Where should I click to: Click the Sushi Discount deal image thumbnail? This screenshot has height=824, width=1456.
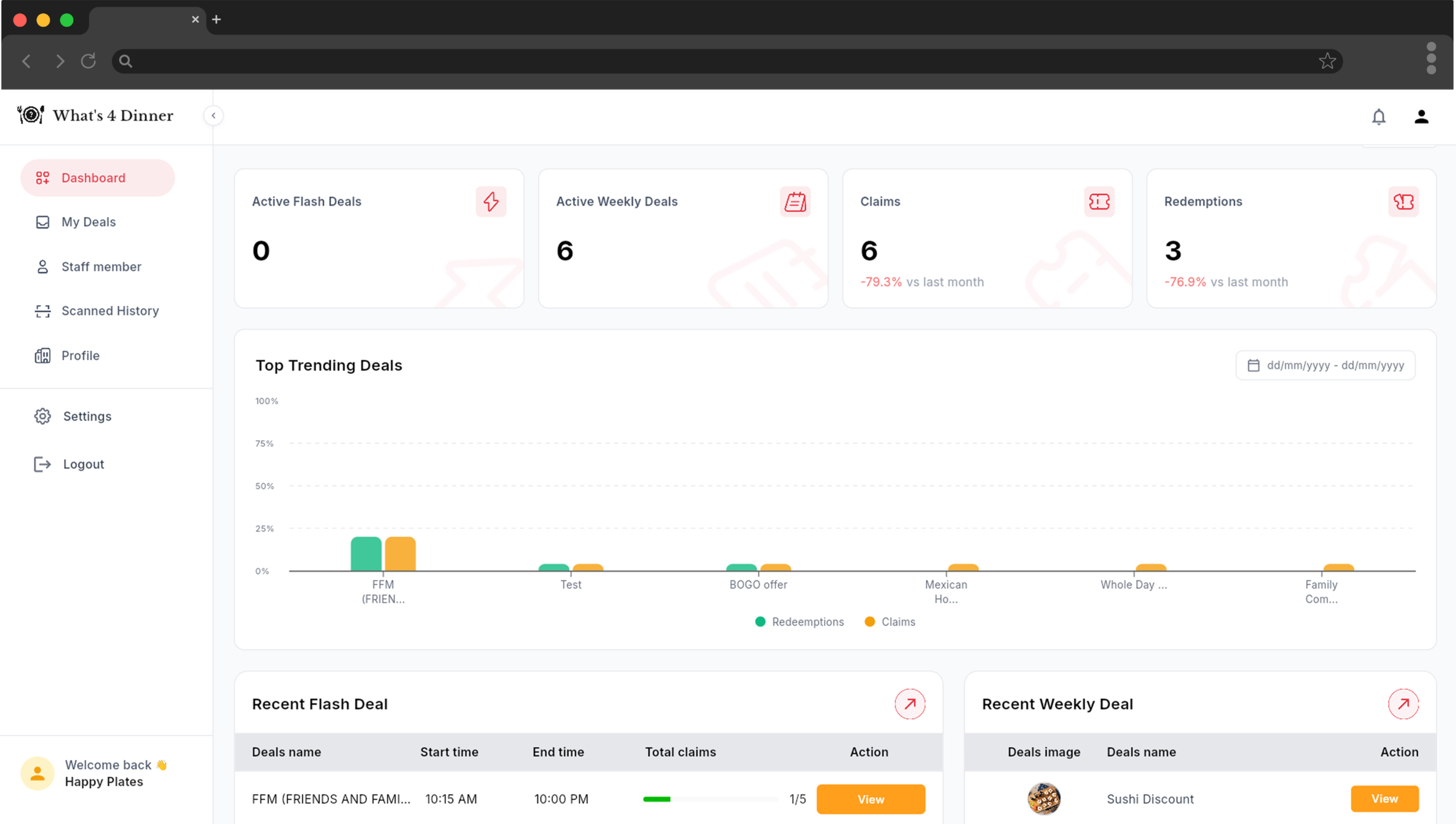(x=1044, y=798)
